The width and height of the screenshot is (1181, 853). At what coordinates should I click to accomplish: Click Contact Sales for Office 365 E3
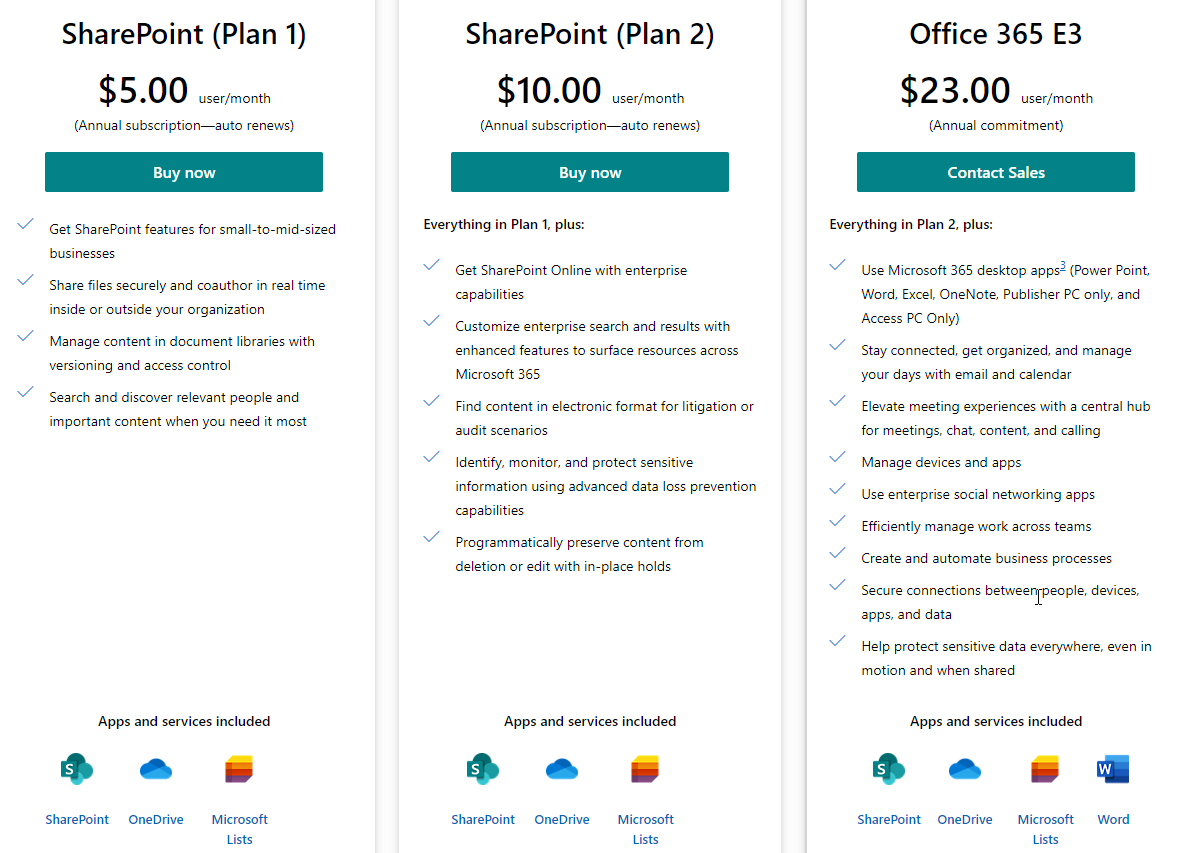point(995,172)
